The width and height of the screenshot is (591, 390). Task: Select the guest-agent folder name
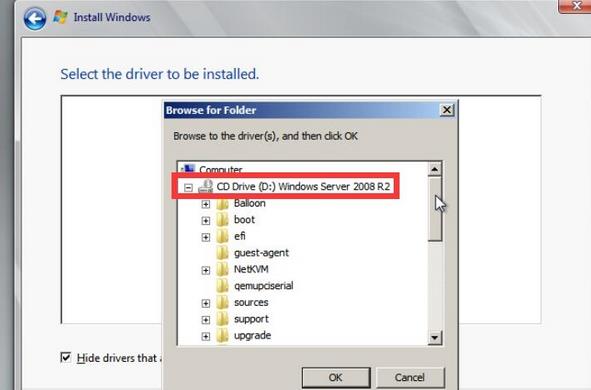(x=261, y=253)
